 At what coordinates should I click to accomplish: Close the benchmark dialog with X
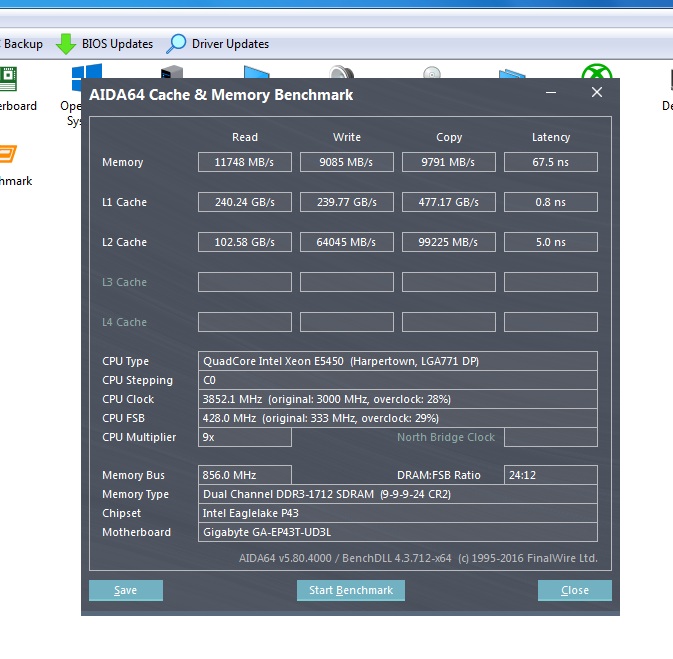597,92
